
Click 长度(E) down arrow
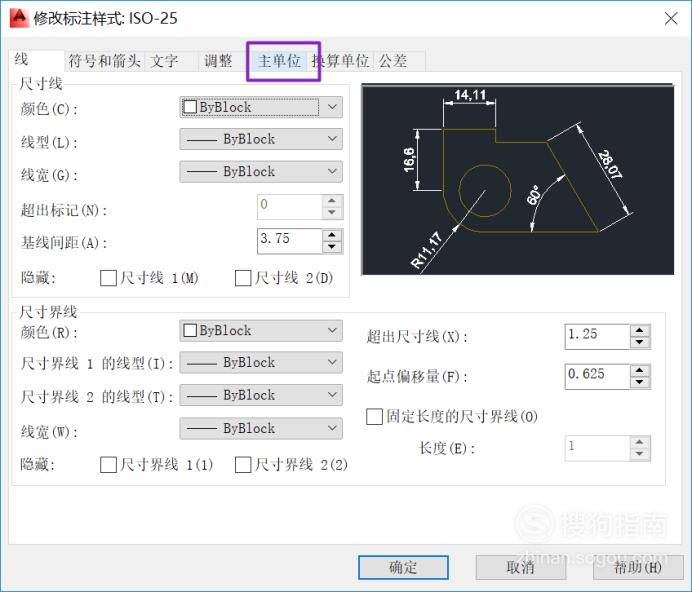[x=640, y=454]
